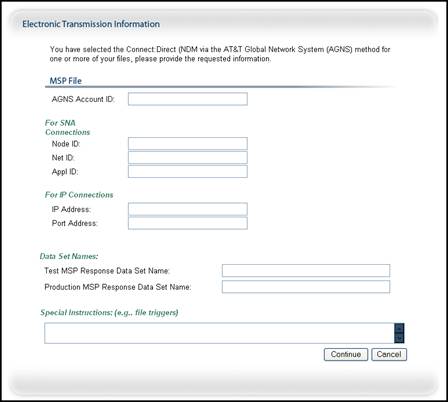Focus Test MSP Response Data Set Name field
448x402 pixels.
pos(306,270)
